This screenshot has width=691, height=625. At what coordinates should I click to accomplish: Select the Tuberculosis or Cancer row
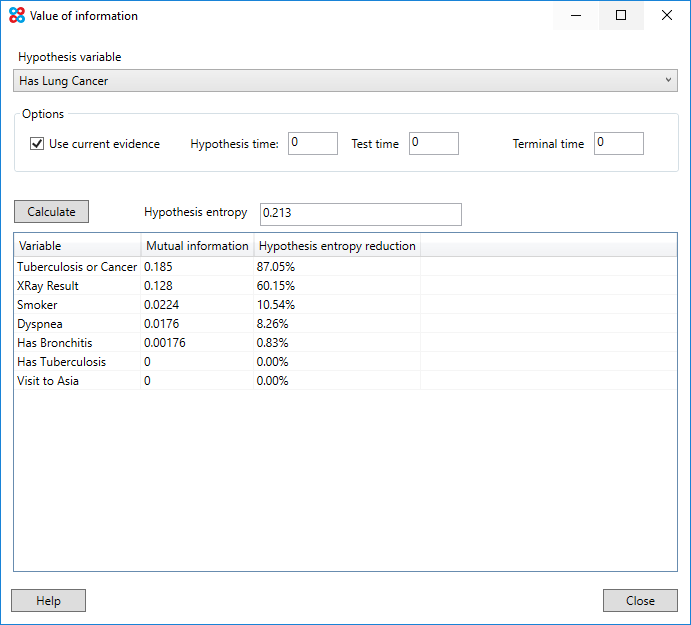pyautogui.click(x=77, y=267)
